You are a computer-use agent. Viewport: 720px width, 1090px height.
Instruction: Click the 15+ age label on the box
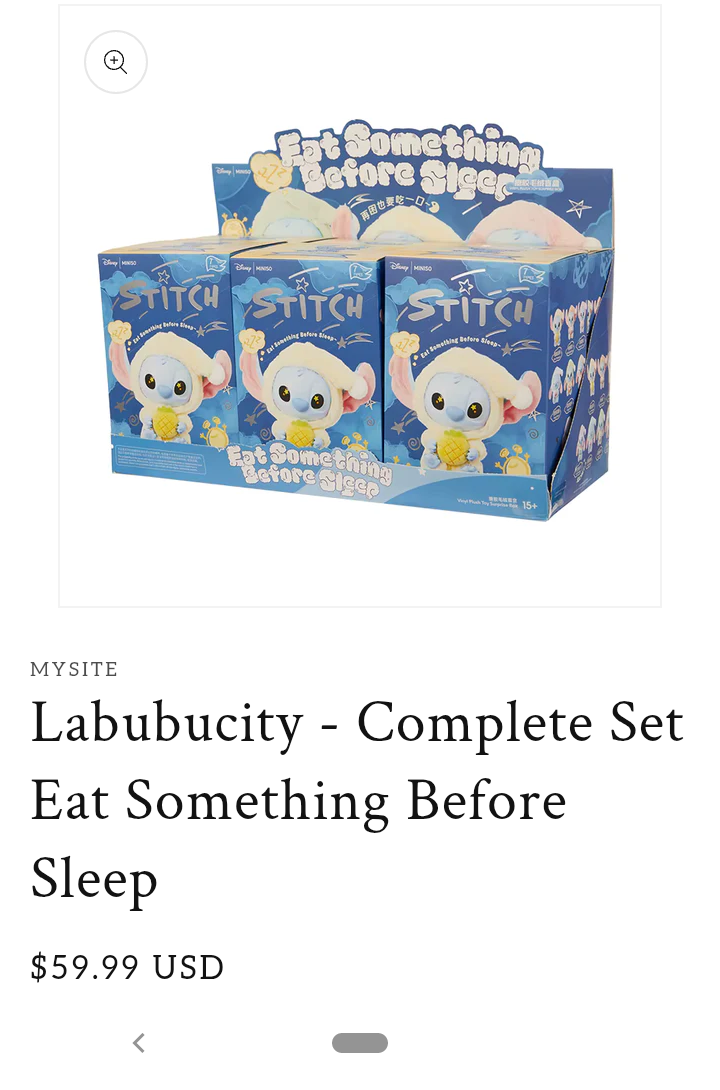[x=530, y=505]
